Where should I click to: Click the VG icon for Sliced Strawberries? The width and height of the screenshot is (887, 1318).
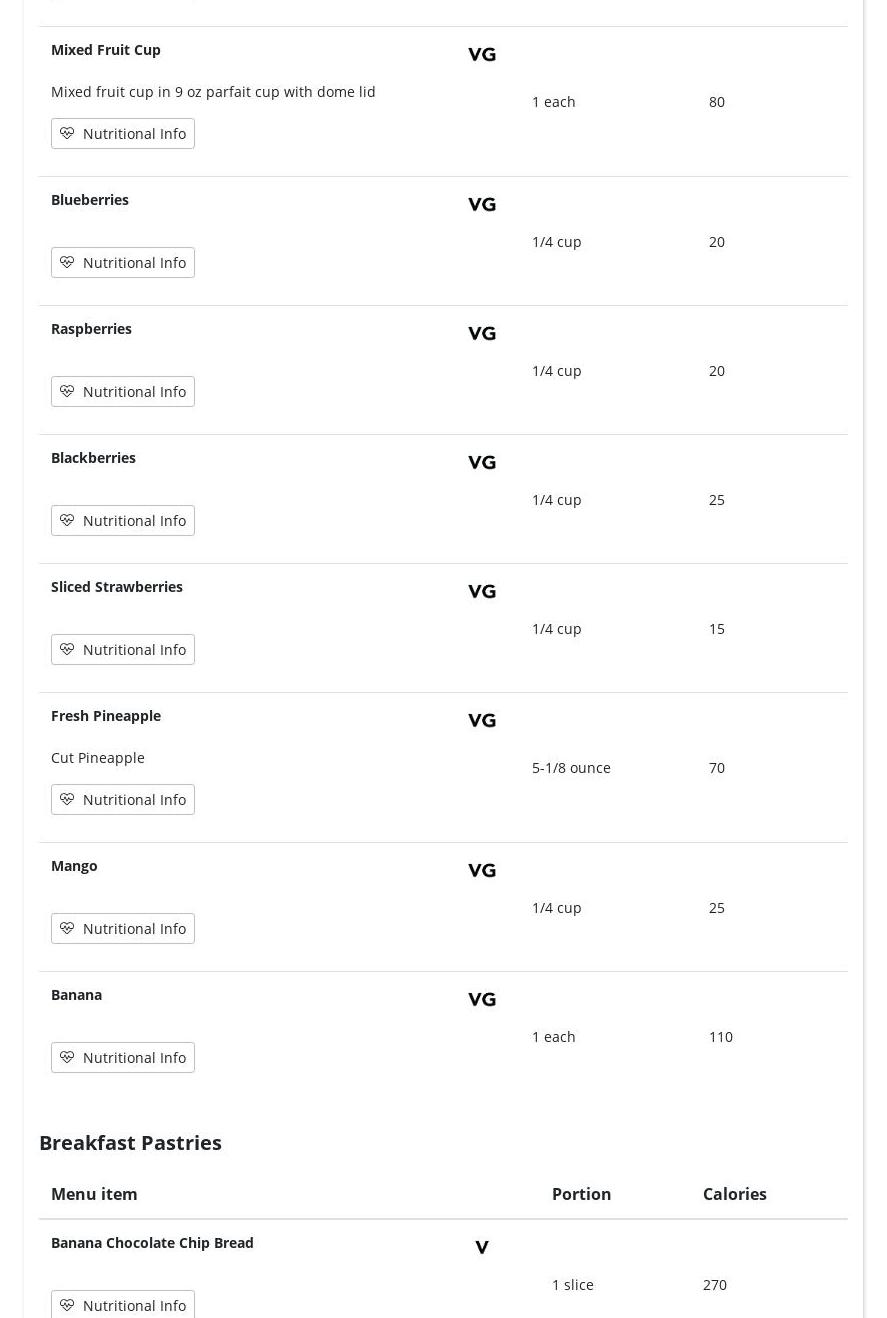pos(482,592)
